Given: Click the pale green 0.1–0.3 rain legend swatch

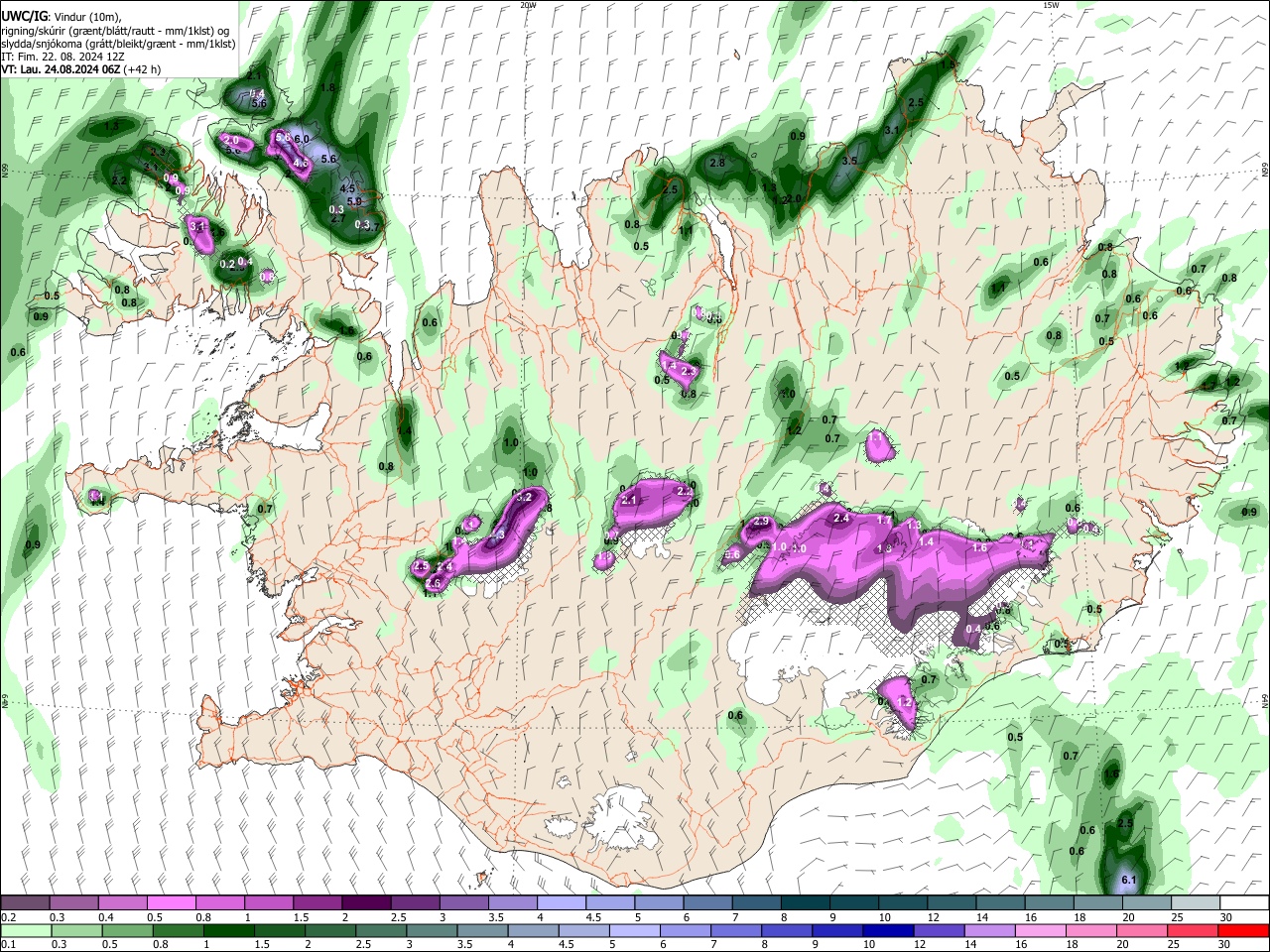Looking at the screenshot, I should [26, 931].
